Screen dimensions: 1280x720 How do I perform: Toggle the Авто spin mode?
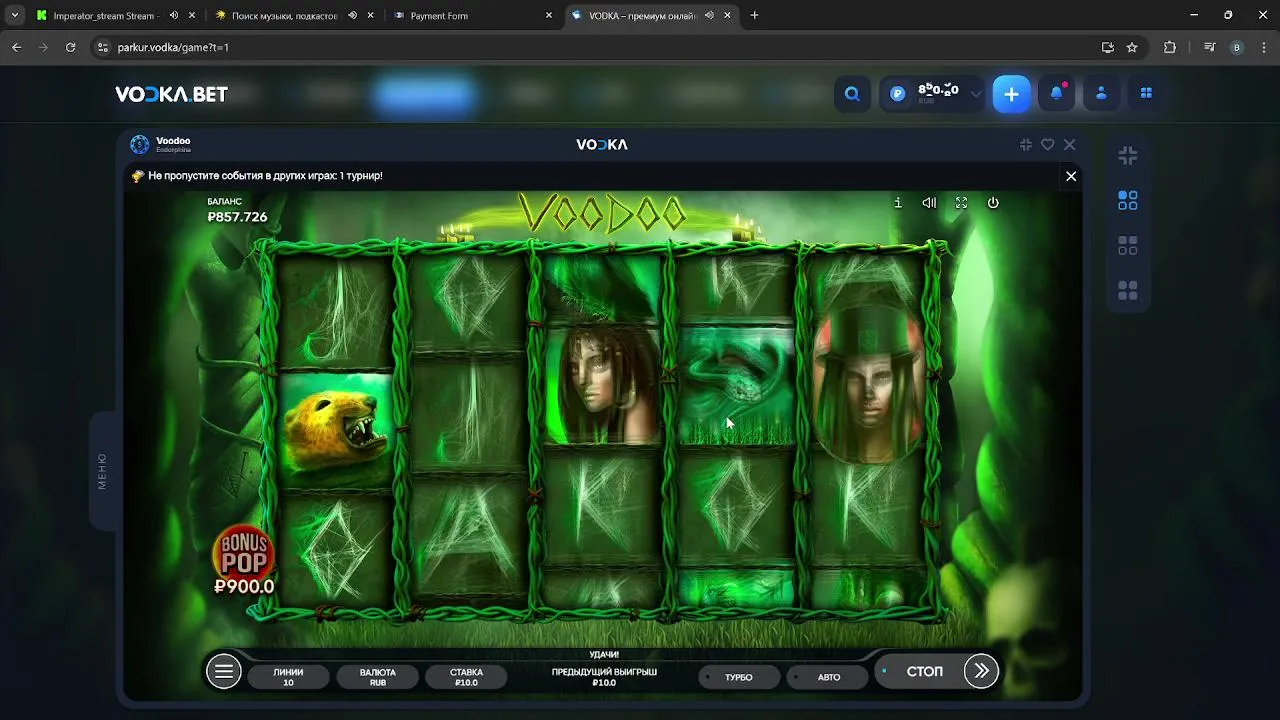coord(829,677)
